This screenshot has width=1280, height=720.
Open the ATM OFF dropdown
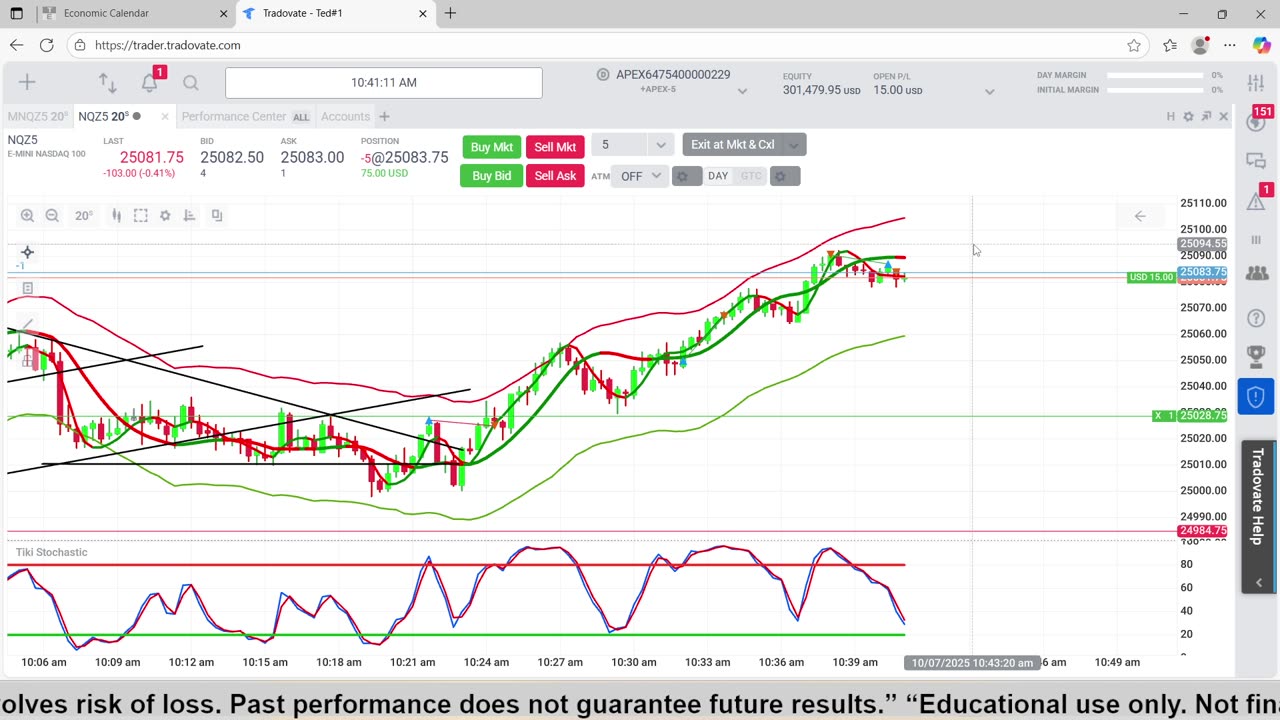click(641, 176)
